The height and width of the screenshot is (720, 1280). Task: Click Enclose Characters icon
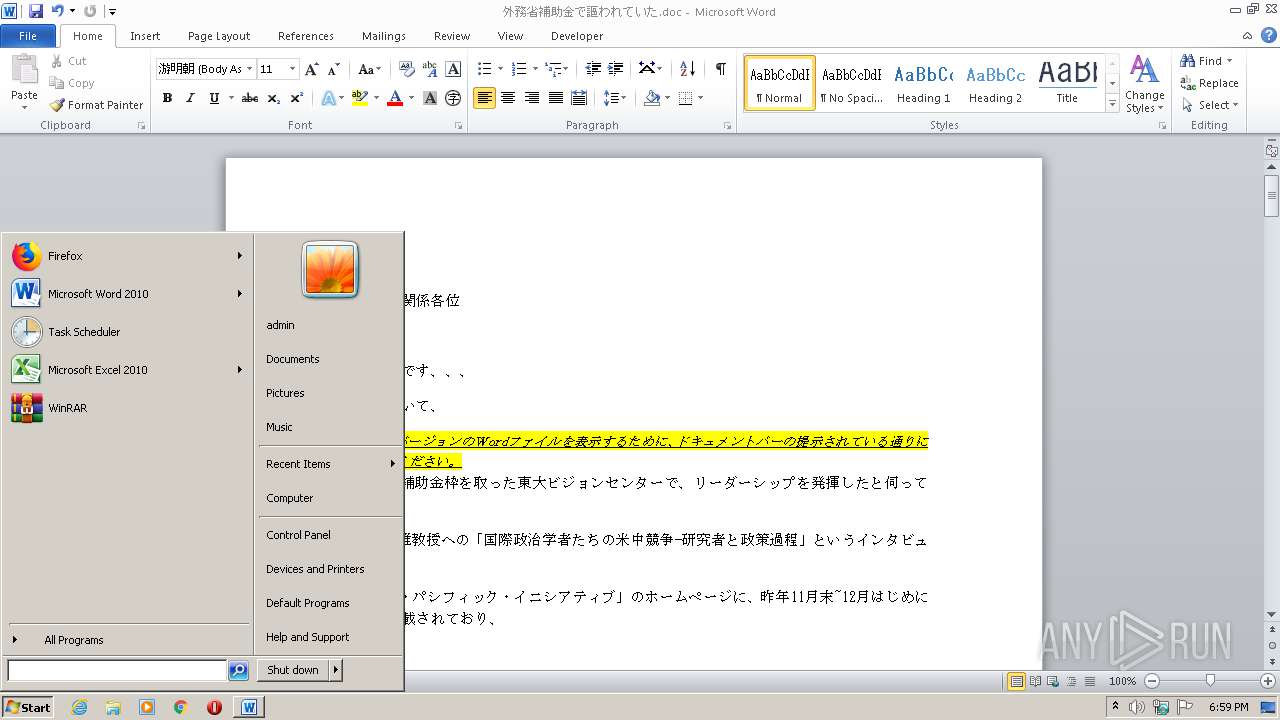(453, 98)
